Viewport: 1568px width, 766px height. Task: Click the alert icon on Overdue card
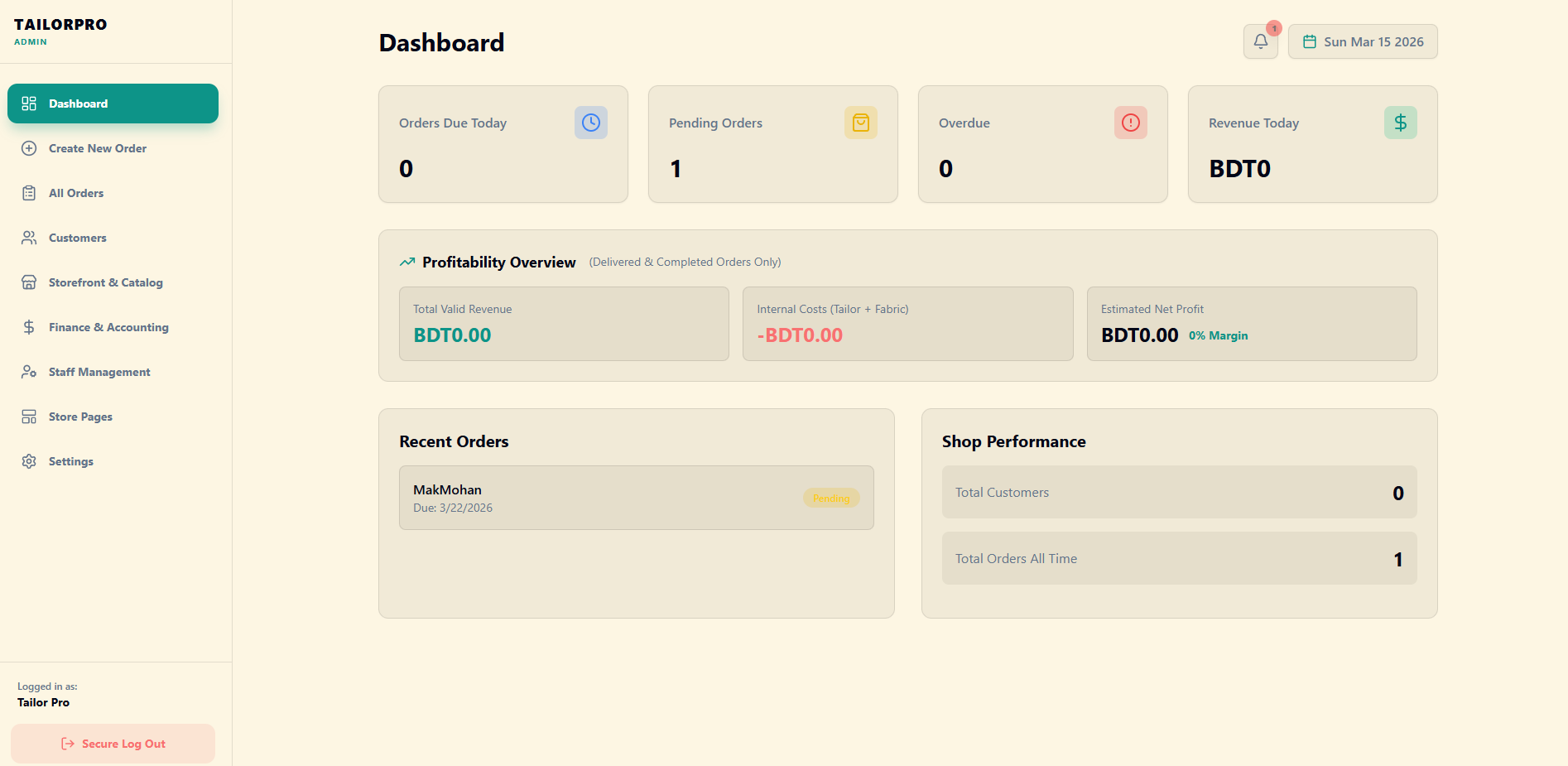pos(1130,123)
